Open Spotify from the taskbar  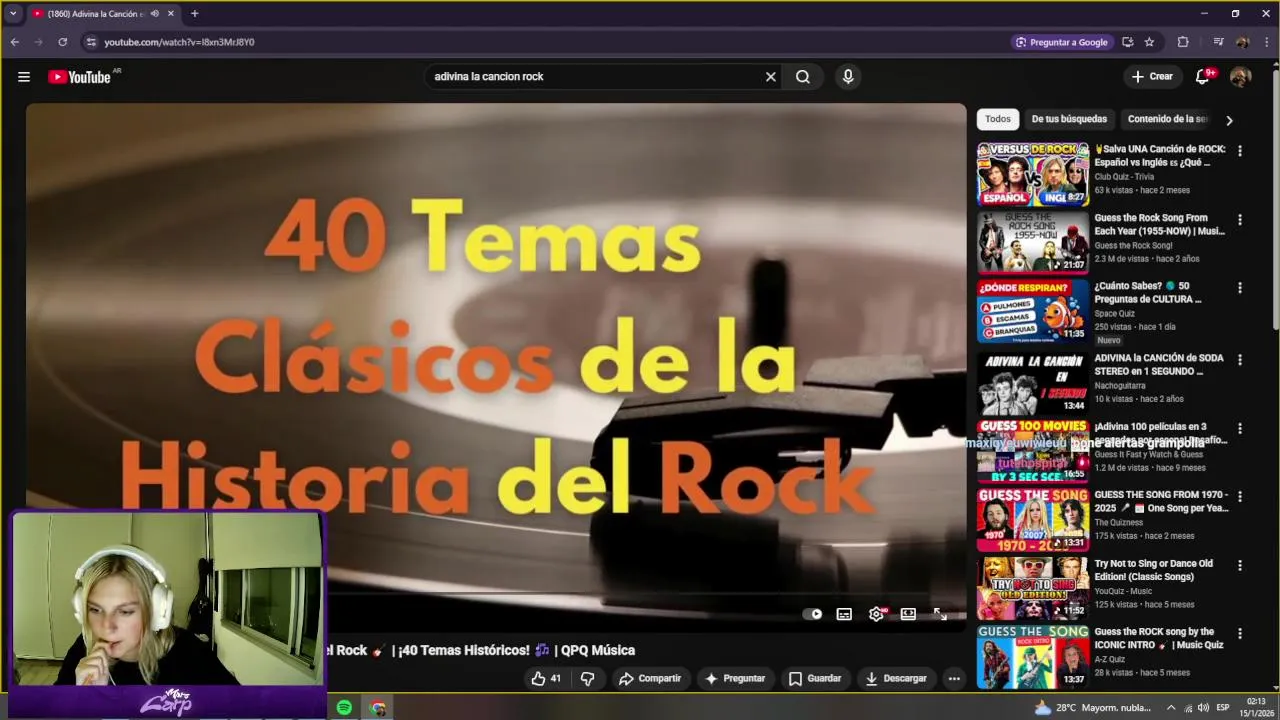(x=344, y=708)
